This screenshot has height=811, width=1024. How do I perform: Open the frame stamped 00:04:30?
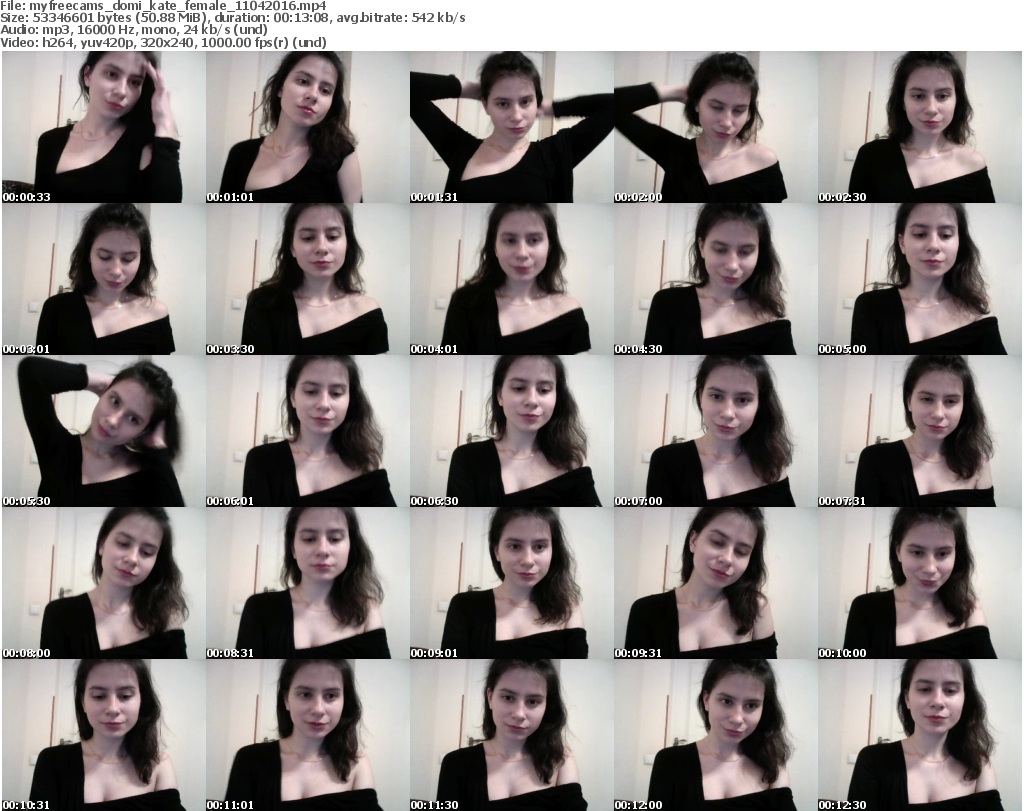tap(716, 279)
